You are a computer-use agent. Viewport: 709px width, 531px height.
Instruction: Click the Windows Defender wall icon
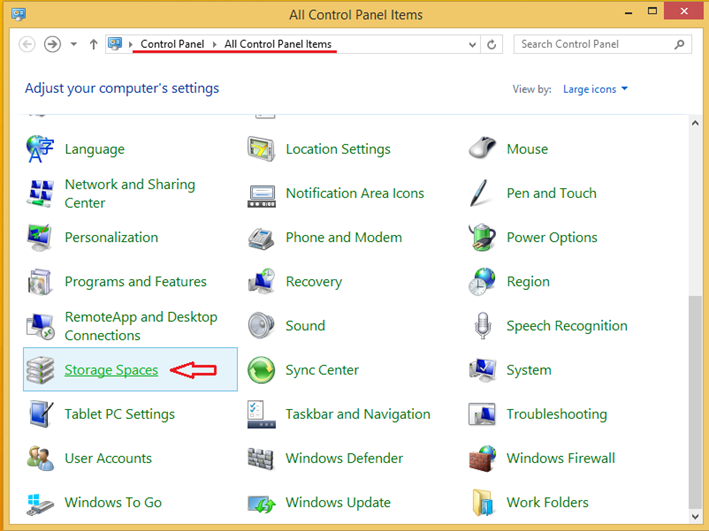(x=261, y=458)
